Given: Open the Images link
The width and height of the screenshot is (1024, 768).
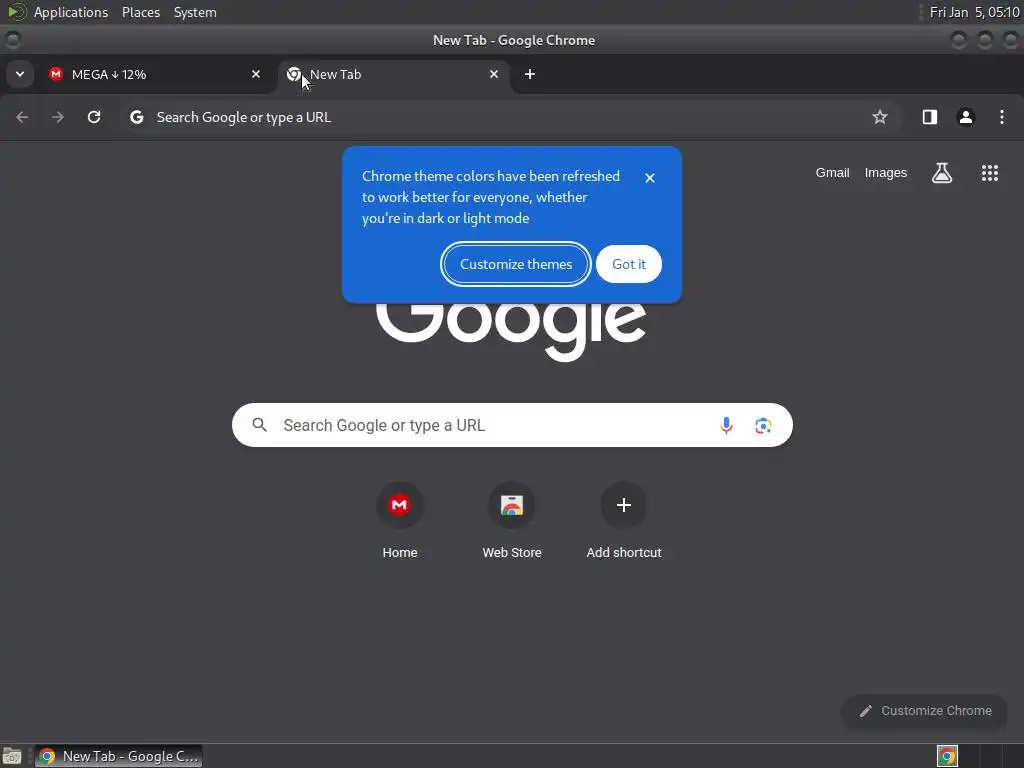Looking at the screenshot, I should point(886,173).
